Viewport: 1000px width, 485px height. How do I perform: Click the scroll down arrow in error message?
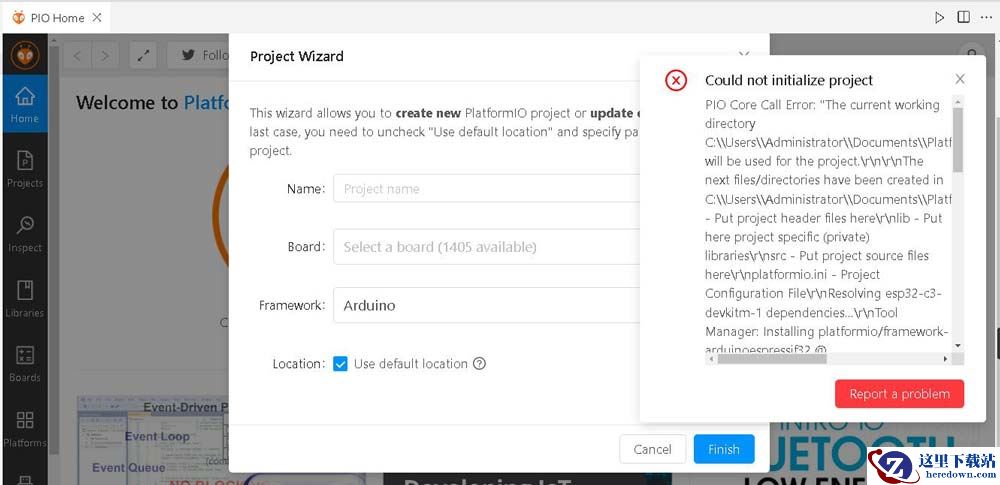958,345
